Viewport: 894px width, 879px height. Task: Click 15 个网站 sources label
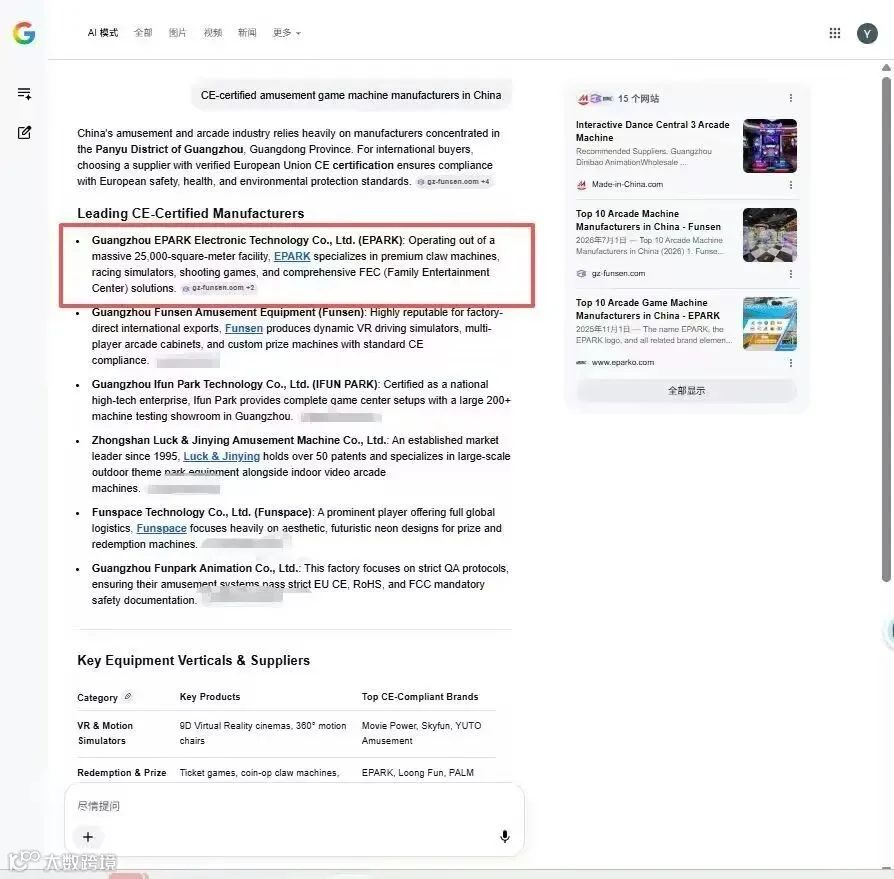[x=638, y=99]
